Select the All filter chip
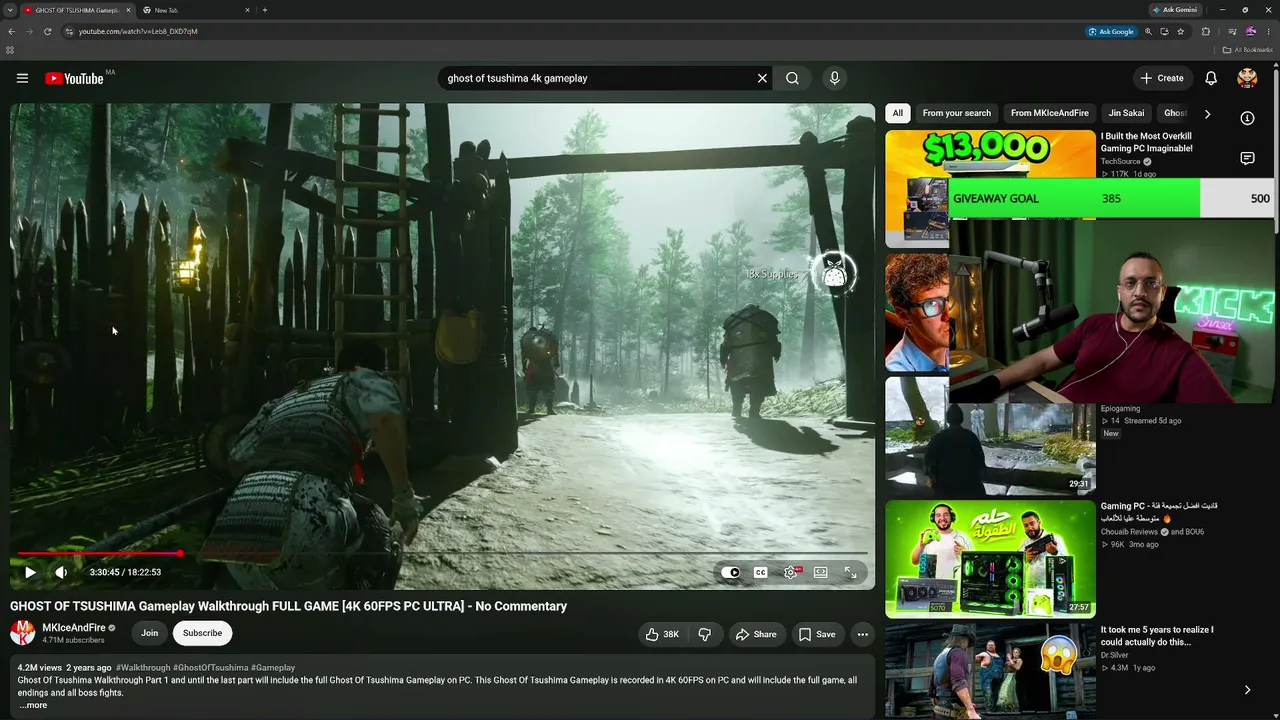 (x=898, y=113)
